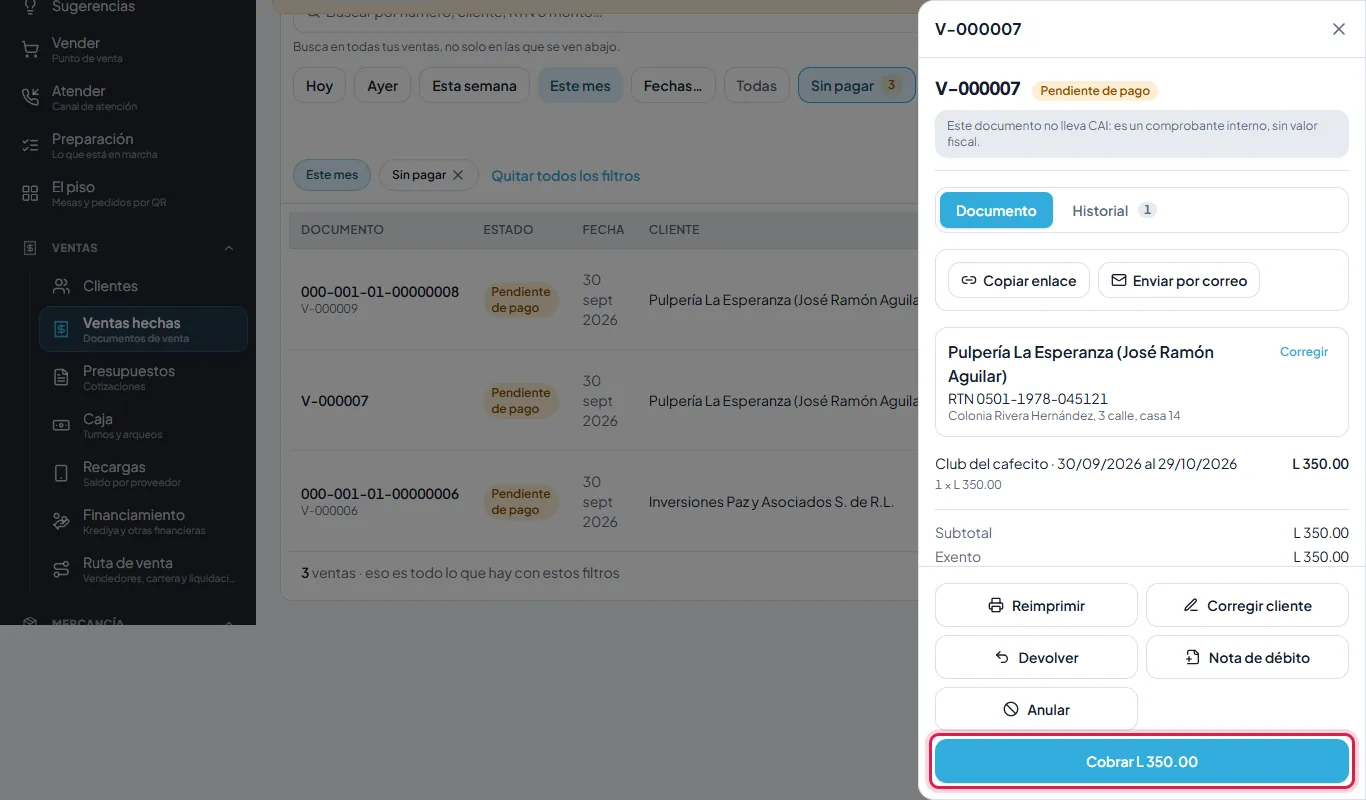Click Copiar enlace button

(1019, 281)
